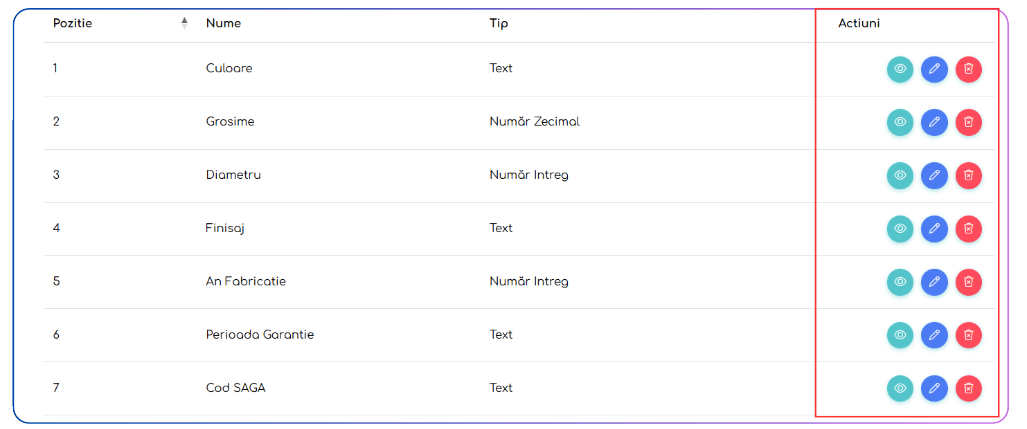Image resolution: width=1027 pixels, height=429 pixels.
Task: View the Culoare row details
Action: 900,69
